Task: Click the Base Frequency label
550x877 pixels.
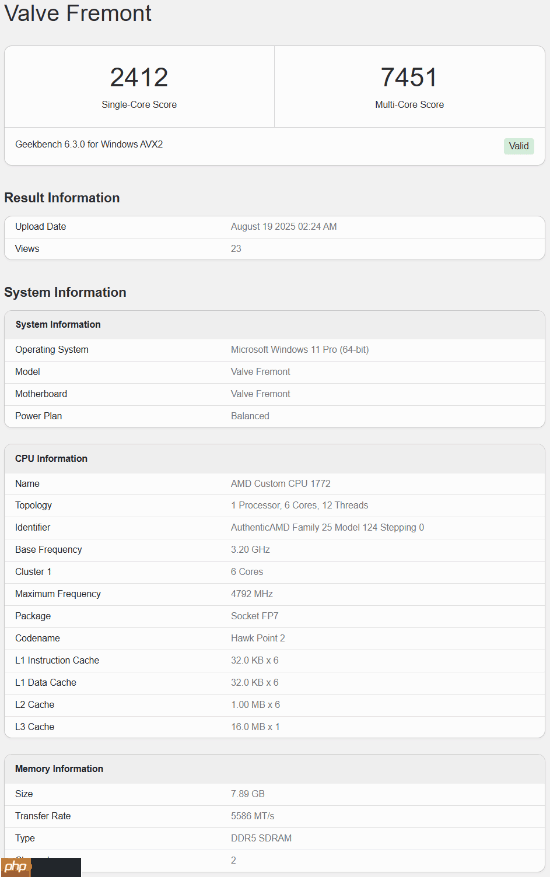Action: (x=49, y=550)
